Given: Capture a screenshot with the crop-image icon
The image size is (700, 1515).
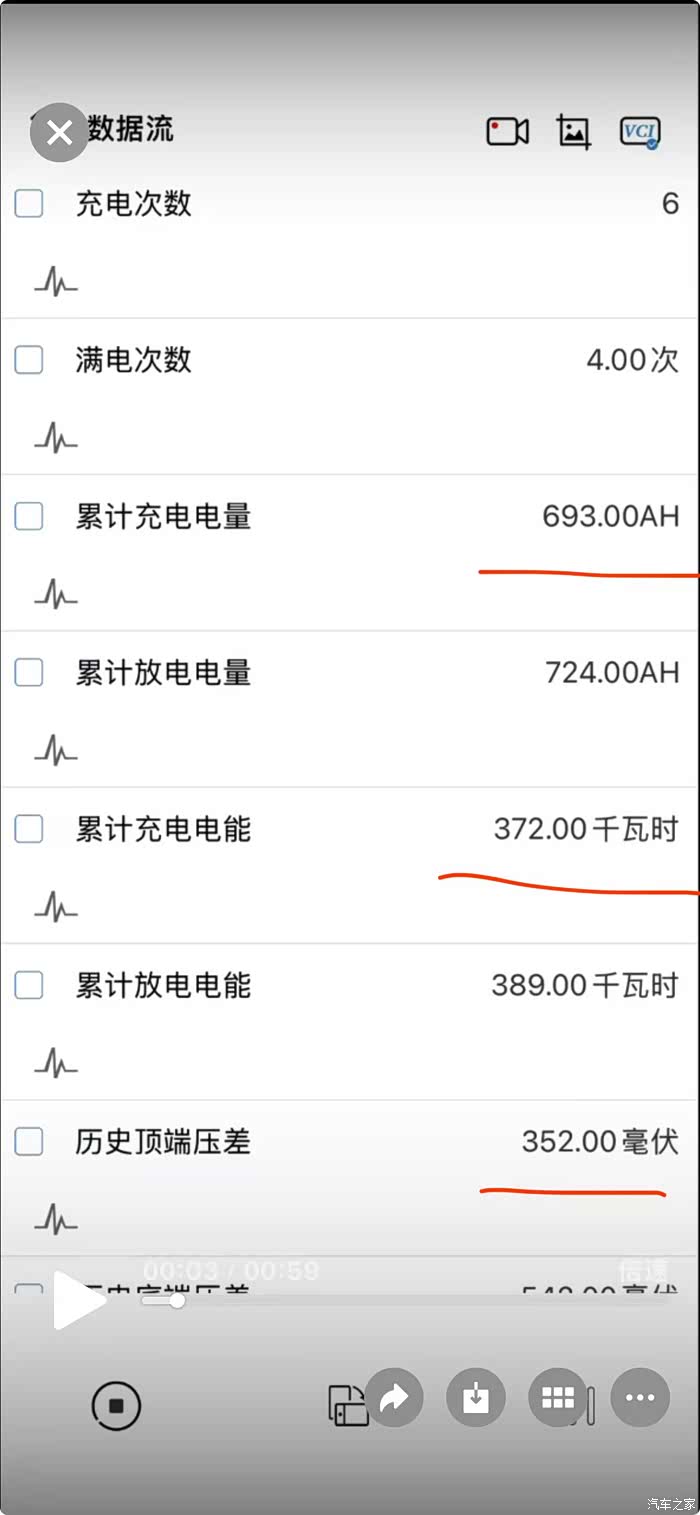Looking at the screenshot, I should coord(573,131).
